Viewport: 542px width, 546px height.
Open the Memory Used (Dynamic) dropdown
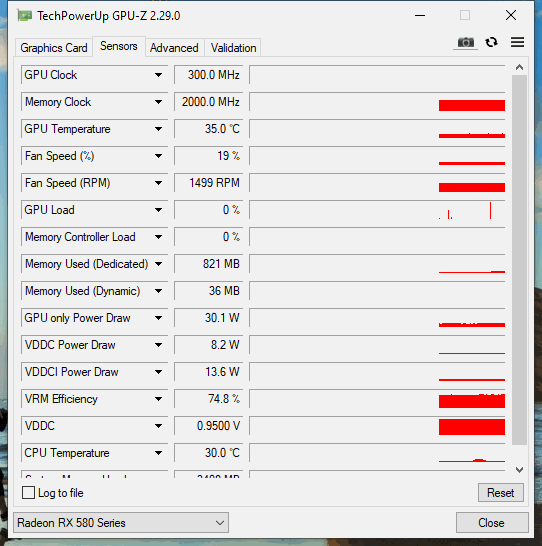158,291
